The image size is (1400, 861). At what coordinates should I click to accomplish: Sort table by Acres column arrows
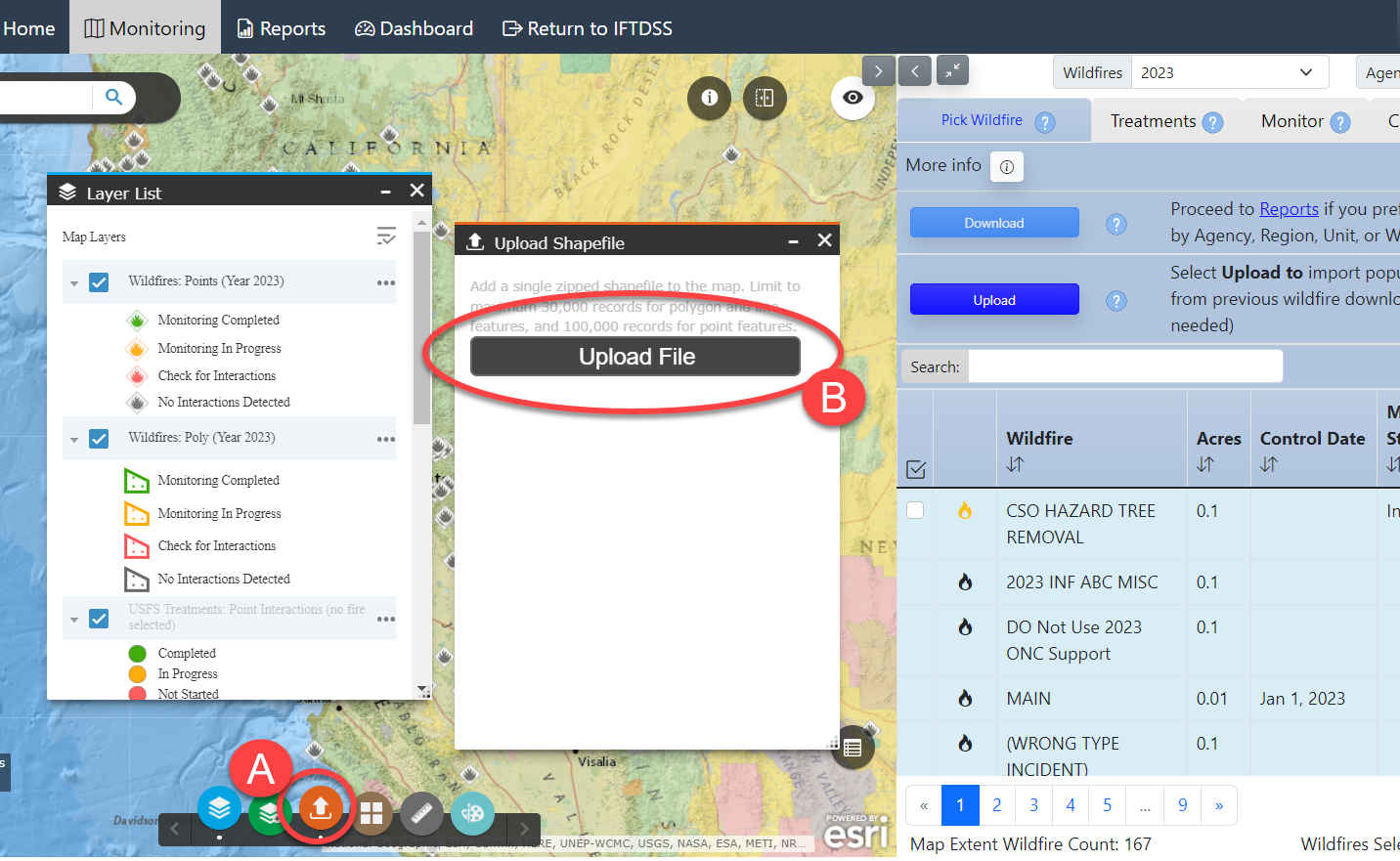coord(1205,465)
